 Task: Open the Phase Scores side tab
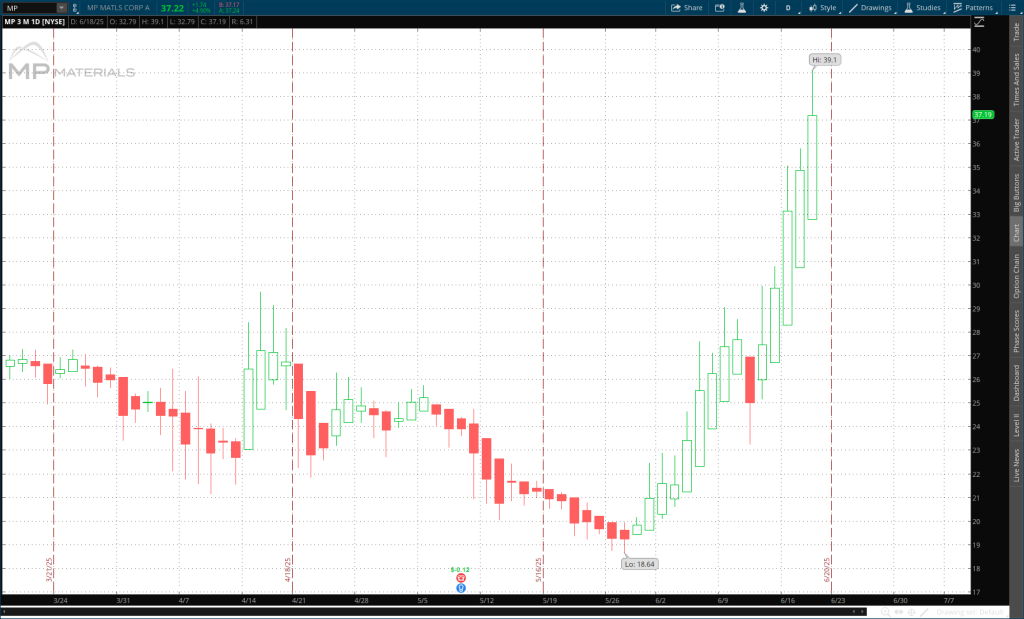point(1016,331)
